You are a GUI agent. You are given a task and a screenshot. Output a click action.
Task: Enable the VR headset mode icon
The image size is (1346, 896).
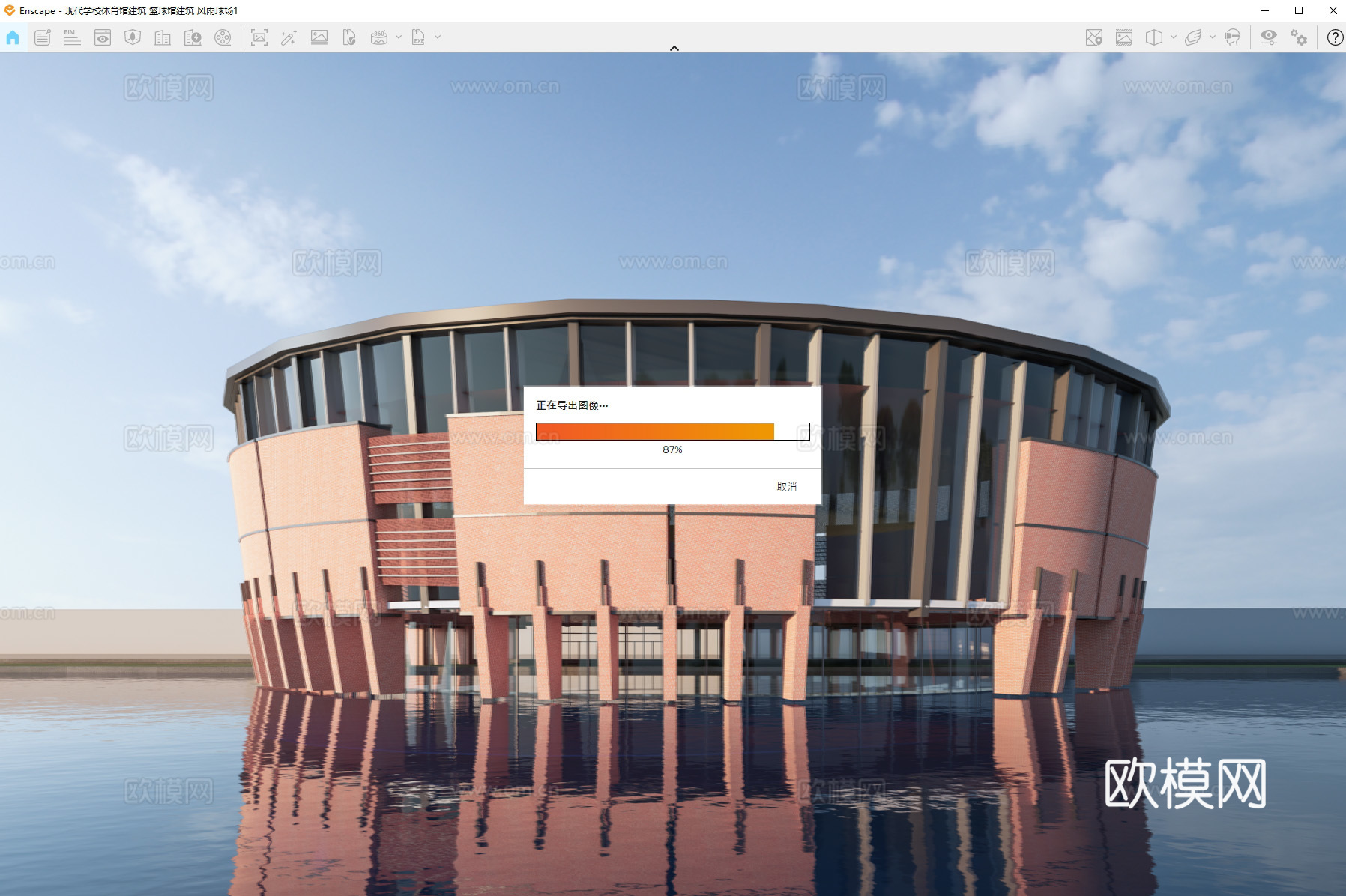click(1232, 37)
